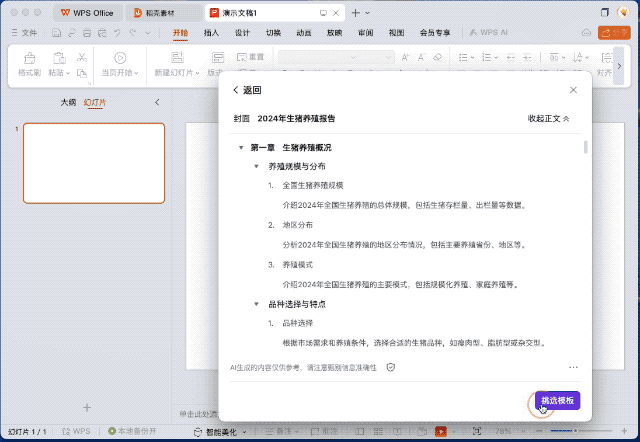Screen dimensions: 640x442
Task: Select outline item 全国生猪养殖规模
Action: [313, 185]
